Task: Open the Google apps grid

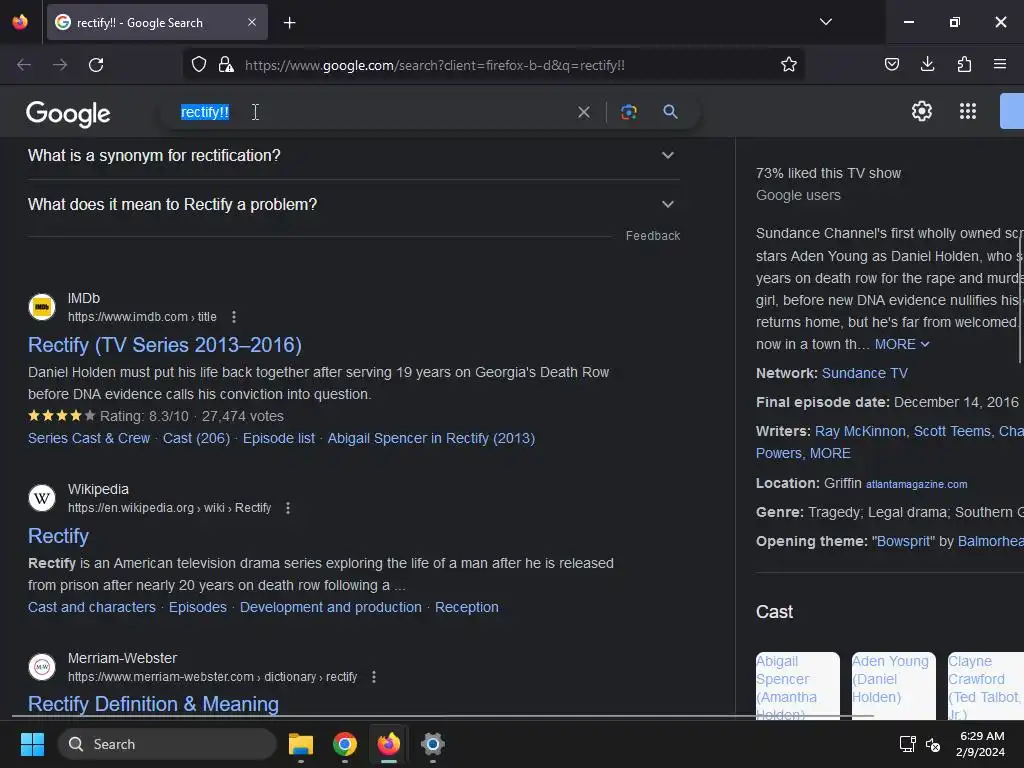Action: pos(968,111)
